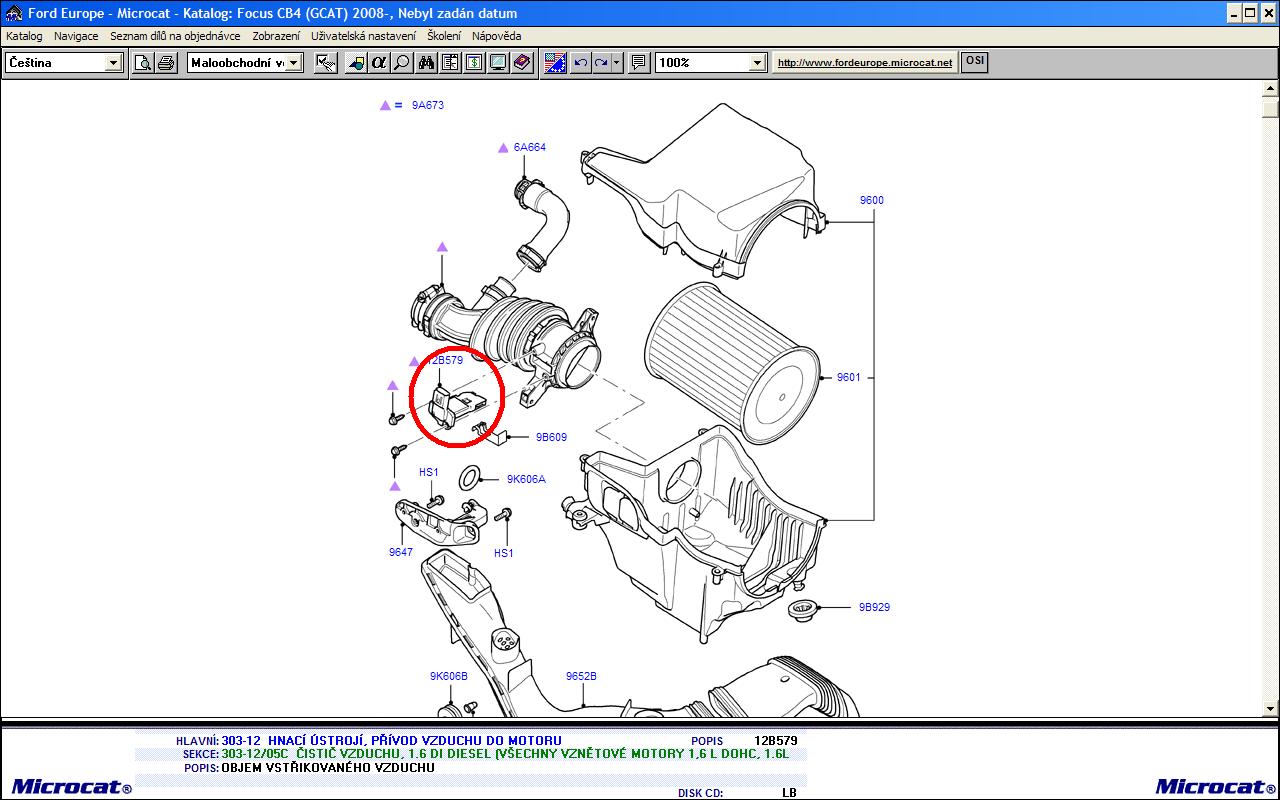Click the speech bubble notes icon
This screenshot has width=1280, height=800.
point(640,63)
